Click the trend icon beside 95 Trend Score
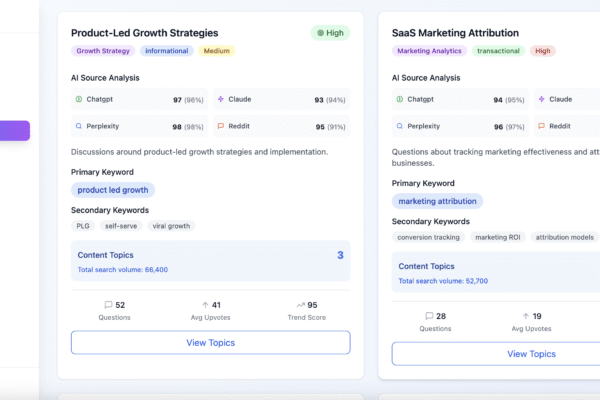This screenshot has width=600, height=400. [300, 305]
